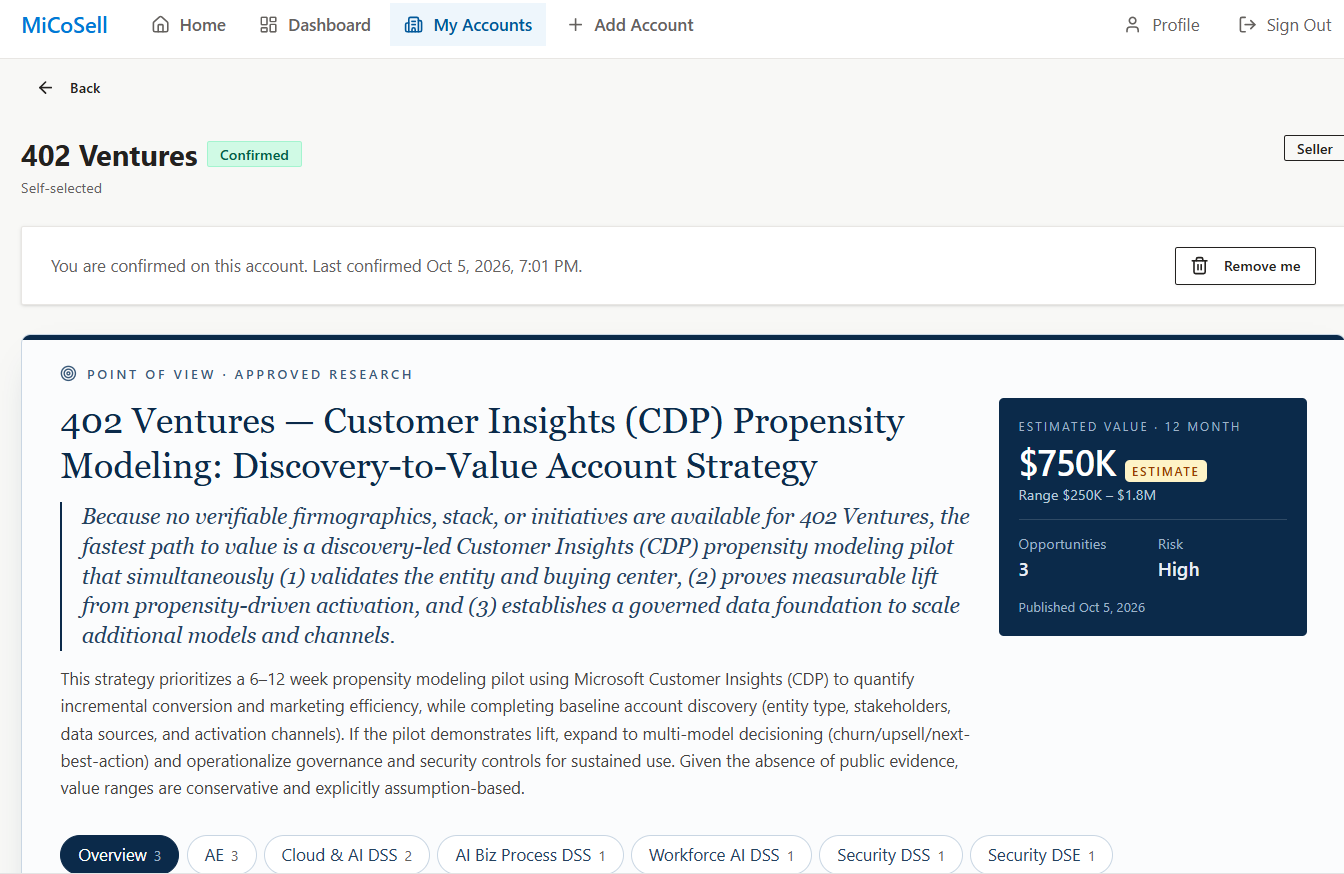Click the Home house icon

160,25
